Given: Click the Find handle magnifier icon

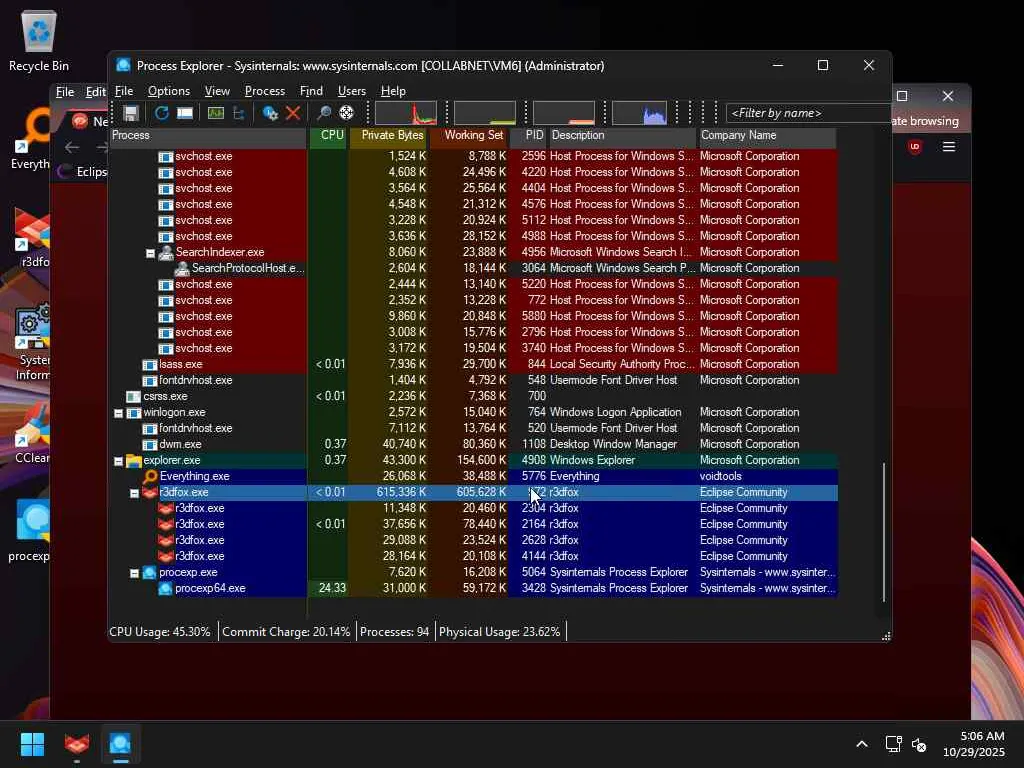Looking at the screenshot, I should 323,113.
